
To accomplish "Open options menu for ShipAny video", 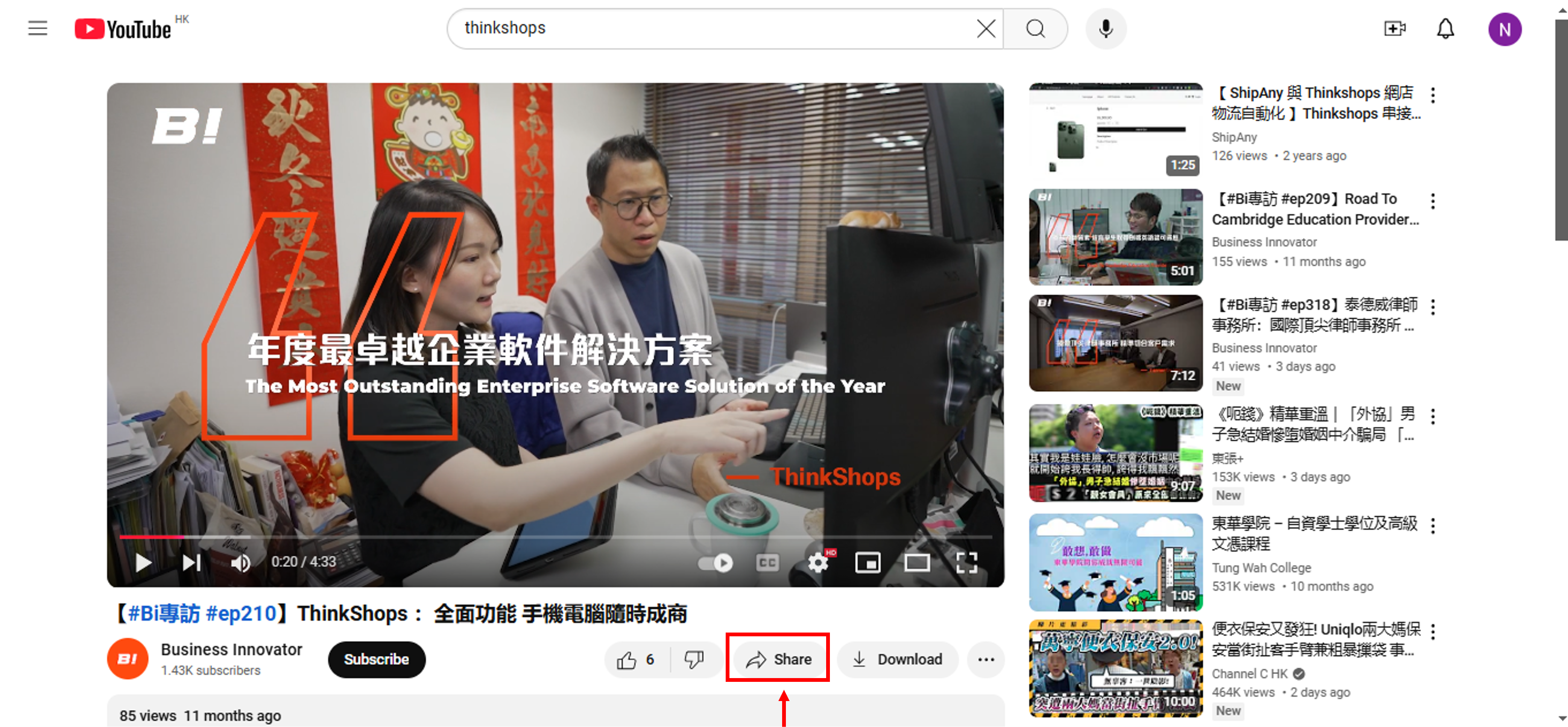I will [x=1433, y=95].
